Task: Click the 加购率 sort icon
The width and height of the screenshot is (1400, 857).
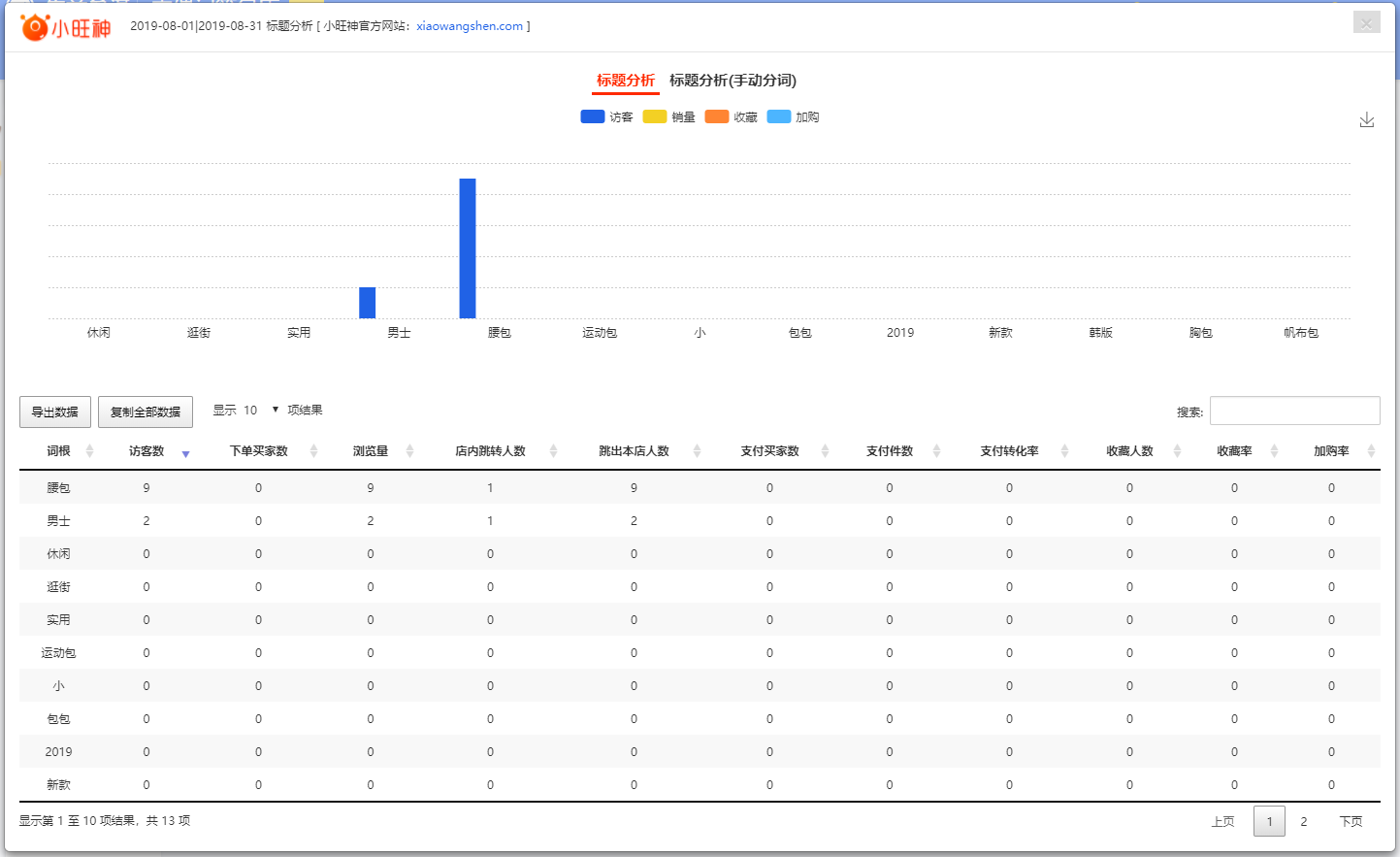Action: [1370, 449]
